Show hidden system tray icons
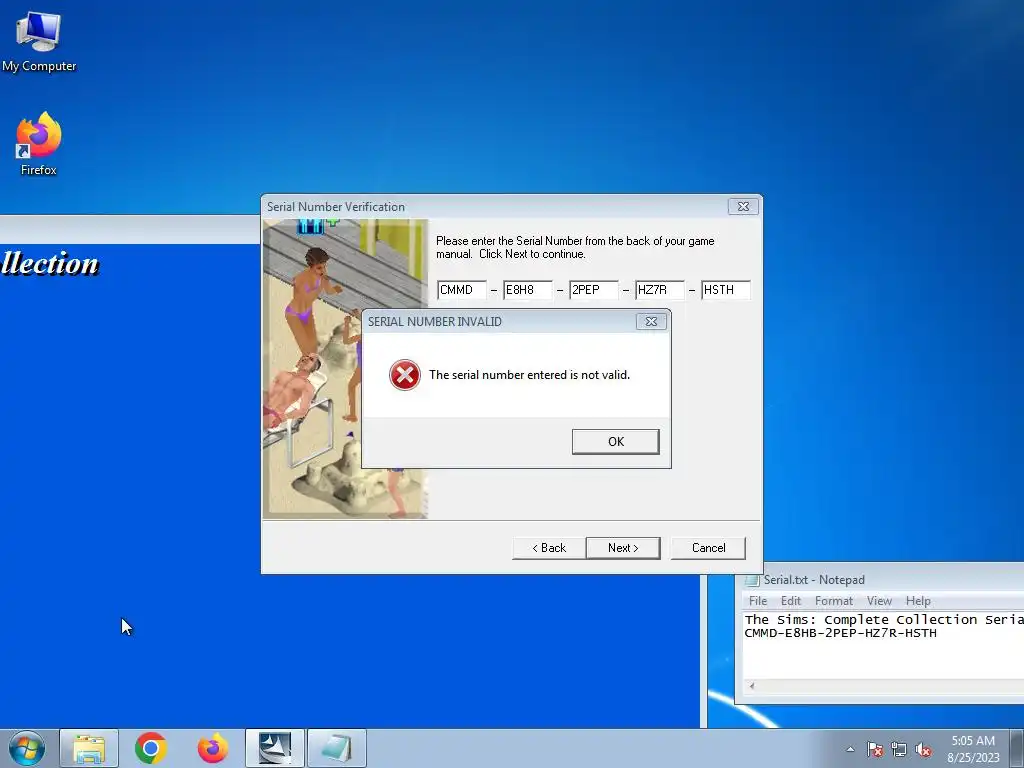The image size is (1024, 768). click(850, 749)
